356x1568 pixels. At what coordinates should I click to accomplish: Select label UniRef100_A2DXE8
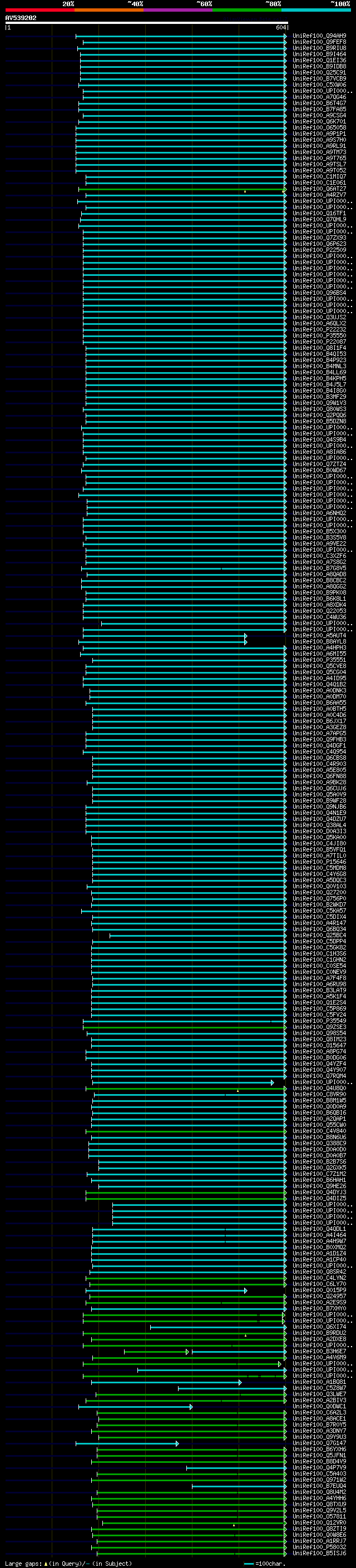click(319, 1339)
